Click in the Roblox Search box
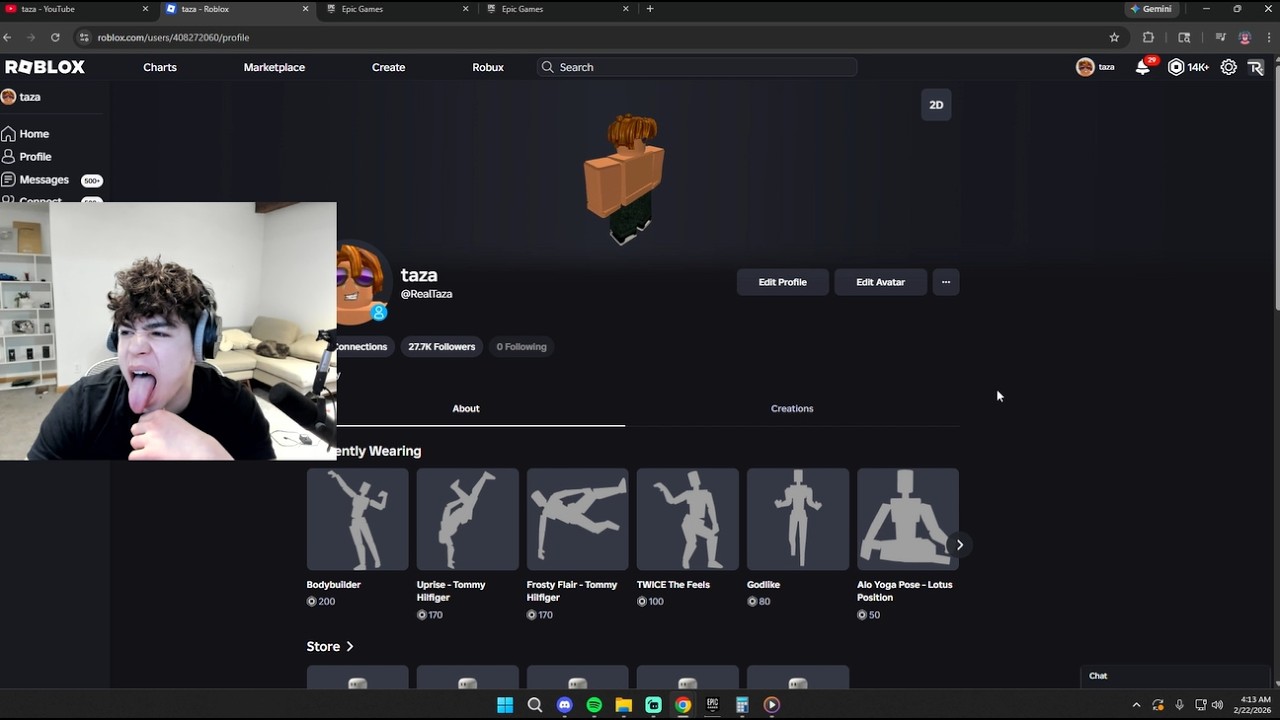Viewport: 1280px width, 720px height. point(697,67)
